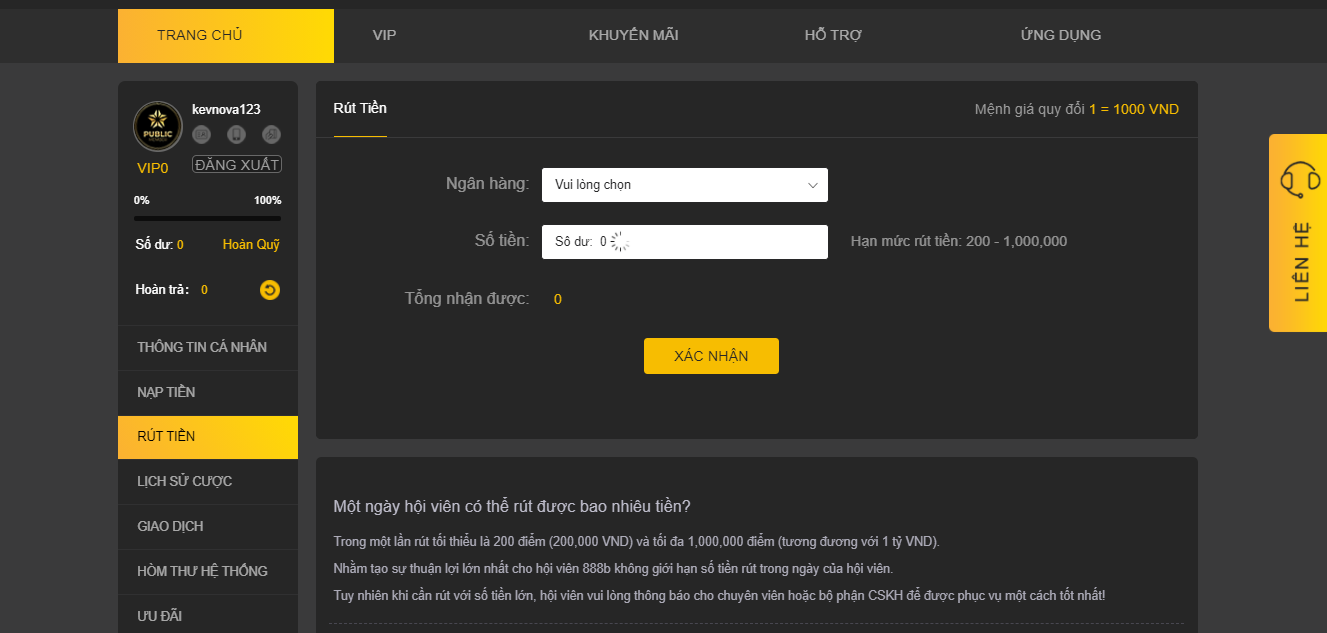Open the LIÊN HỆ headset support widget
Screen dimensions: 1327x633
pyautogui.click(x=1298, y=232)
